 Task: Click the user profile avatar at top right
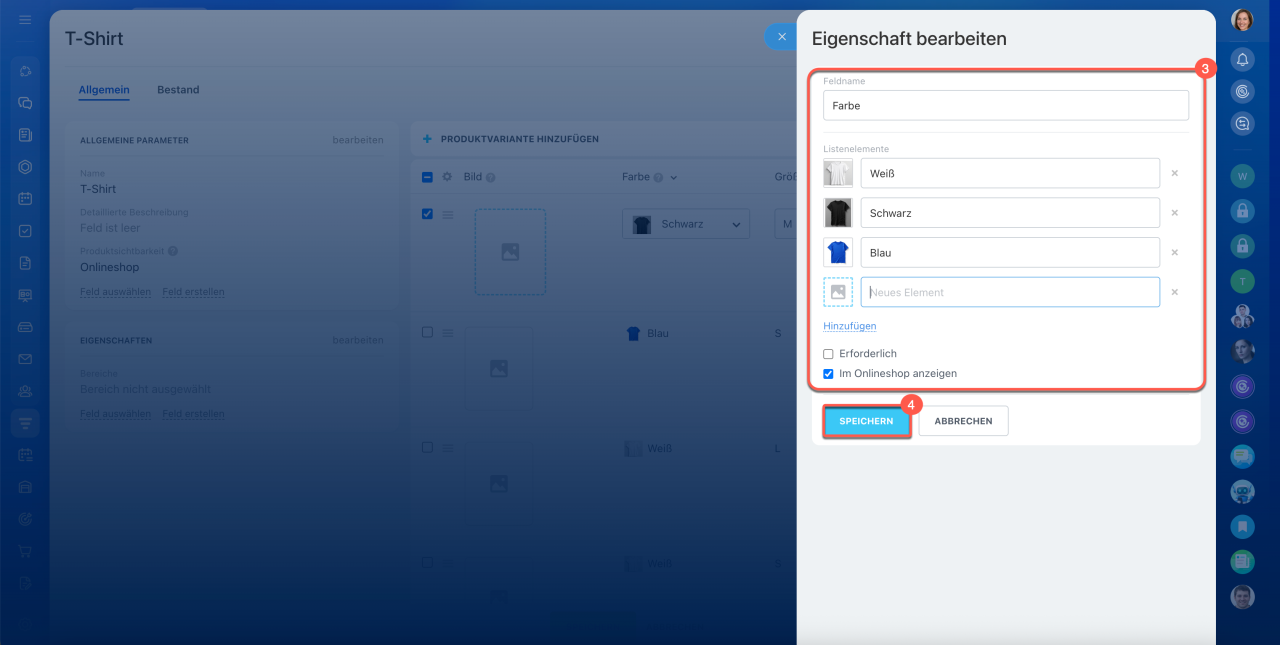[1242, 20]
